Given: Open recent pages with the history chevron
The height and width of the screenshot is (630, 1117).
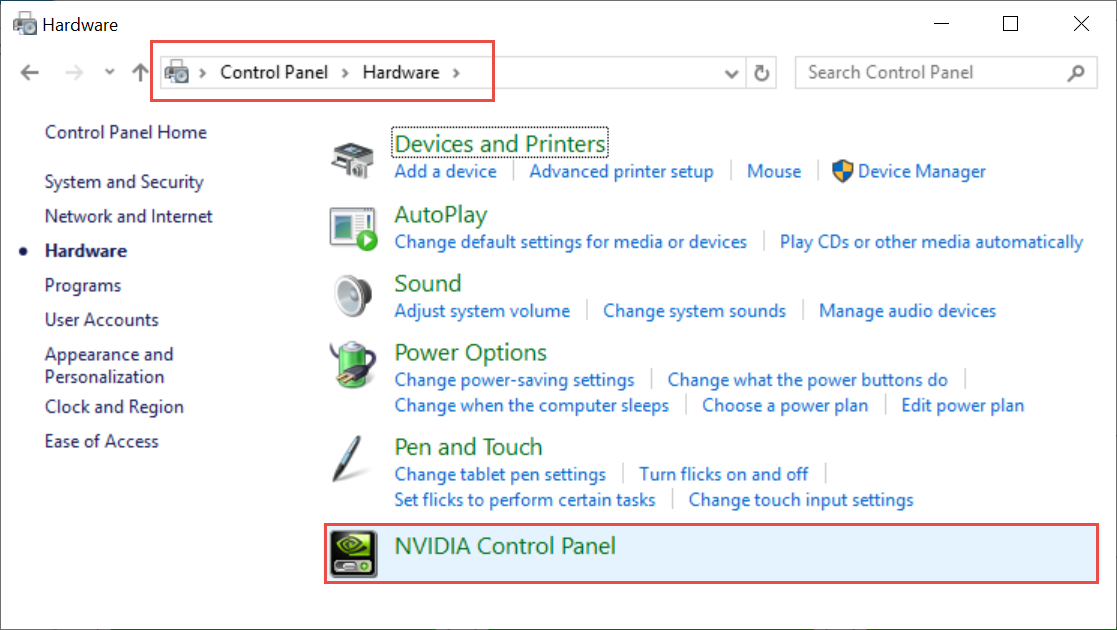Looking at the screenshot, I should pyautogui.click(x=108, y=72).
